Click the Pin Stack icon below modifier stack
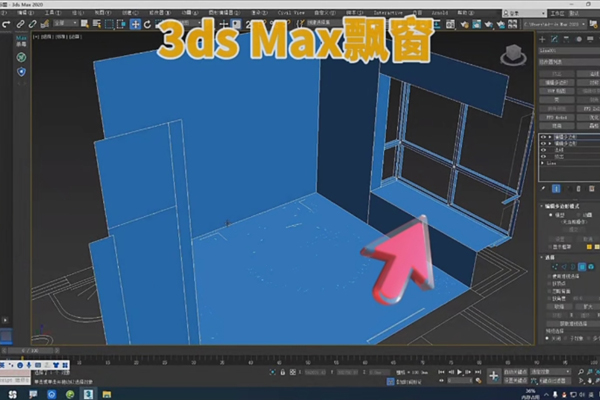 point(543,189)
